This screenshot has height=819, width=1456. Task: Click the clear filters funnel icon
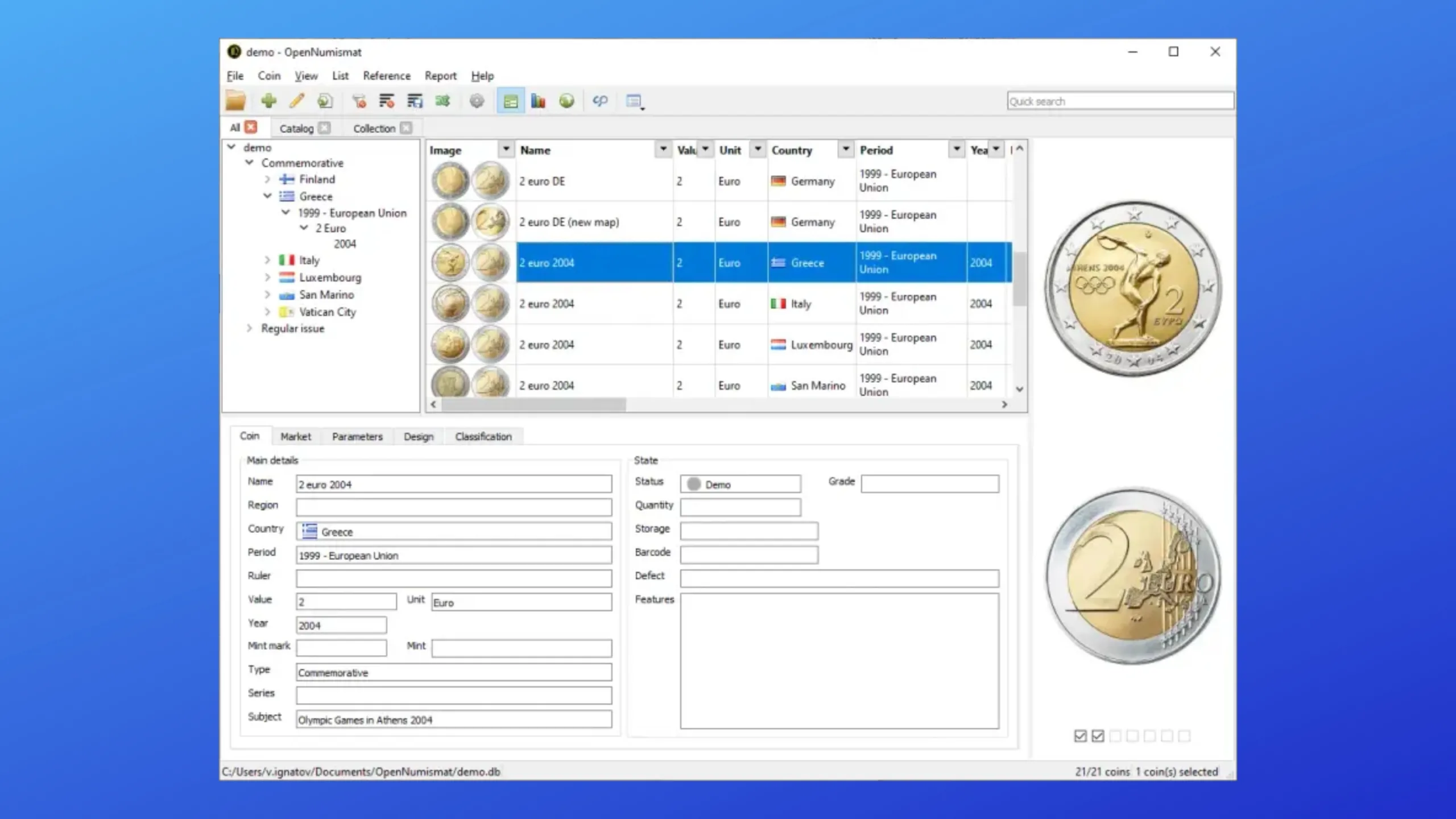(x=359, y=101)
